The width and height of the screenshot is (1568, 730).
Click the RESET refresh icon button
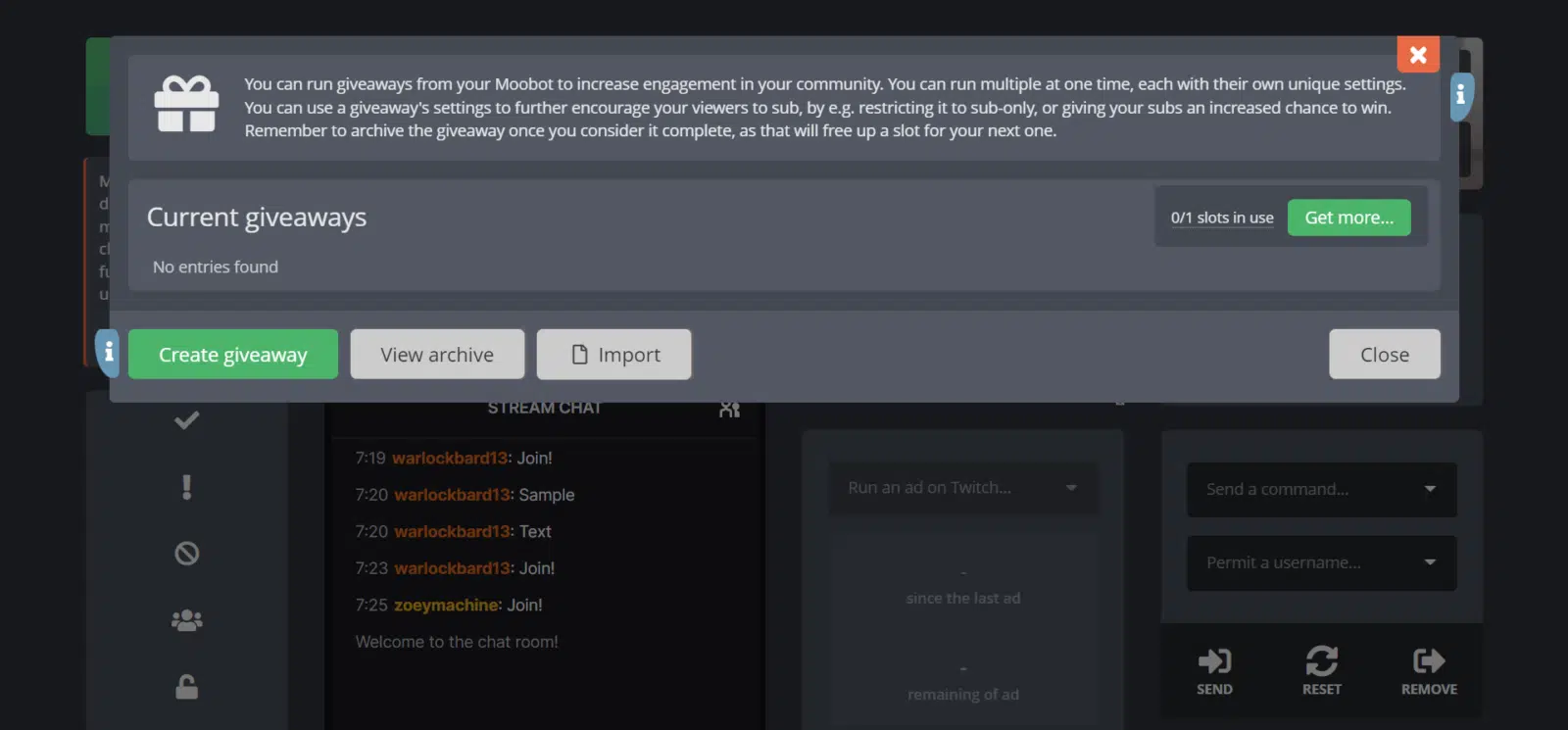[1321, 671]
